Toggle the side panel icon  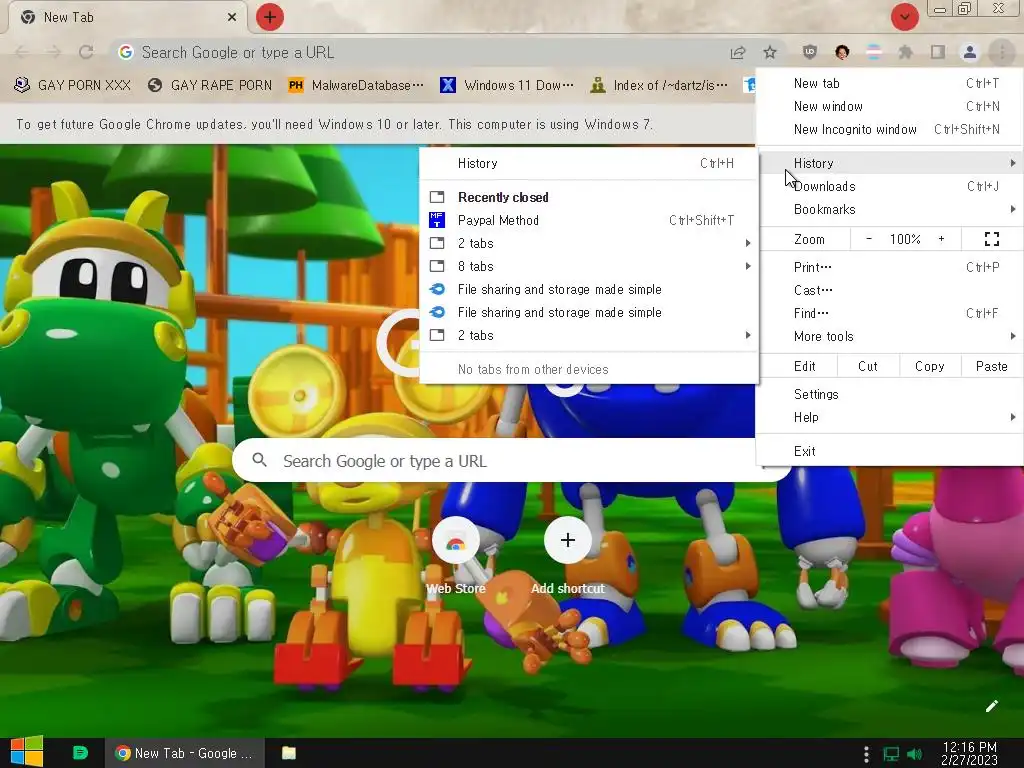tap(938, 52)
